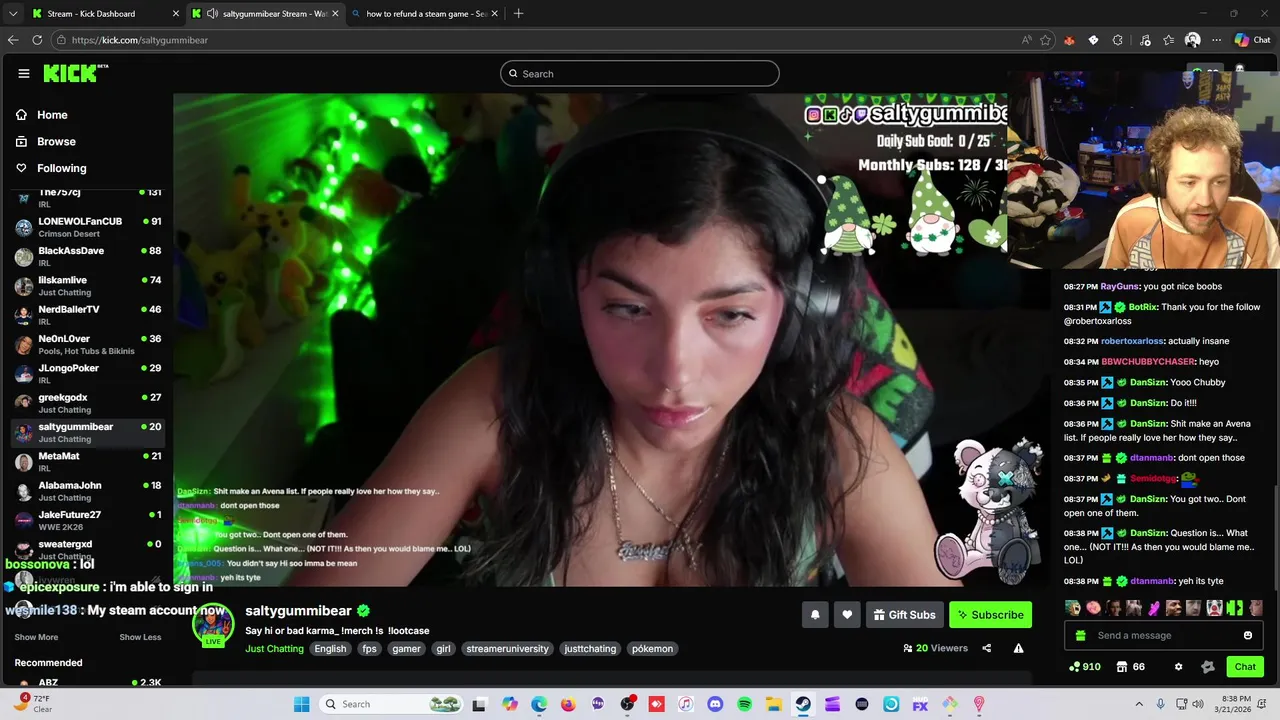
Task: Open JakeFuture27 channel
Action: pos(88,520)
